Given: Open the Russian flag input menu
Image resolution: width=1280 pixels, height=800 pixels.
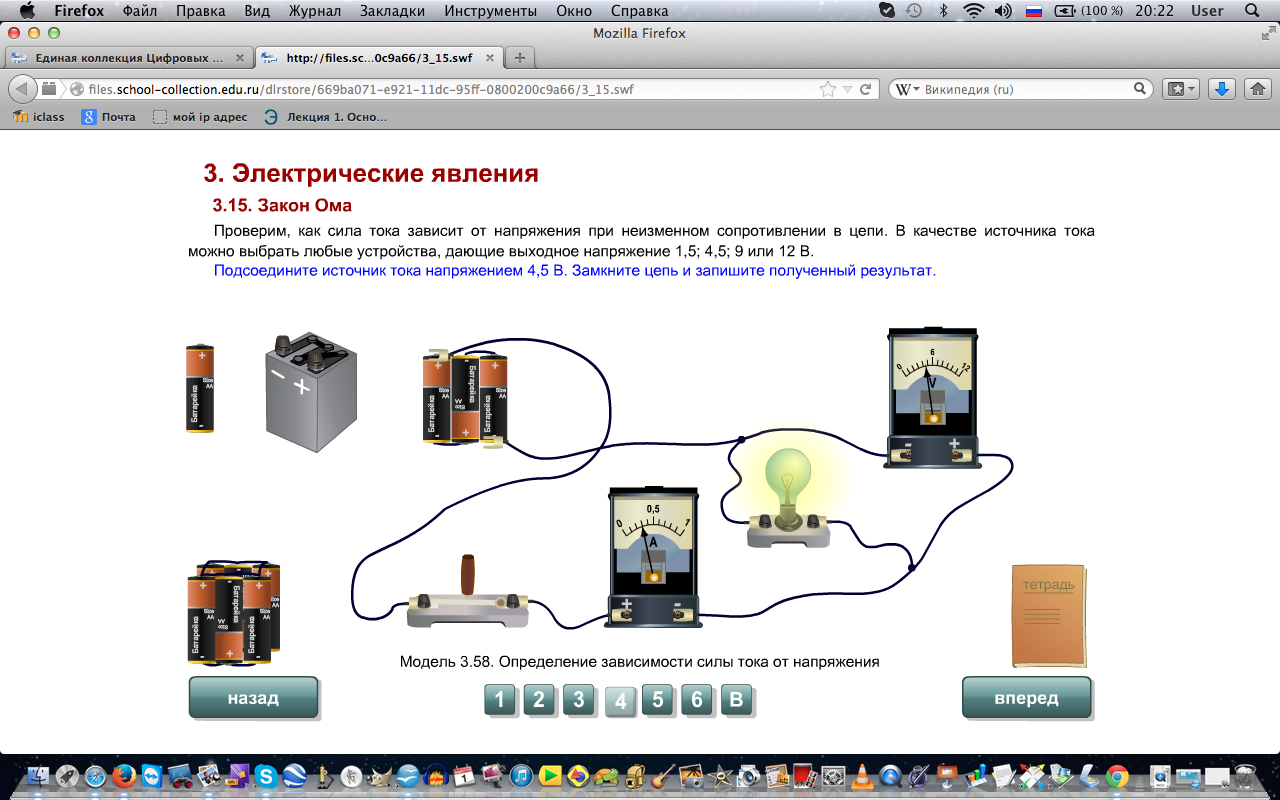Looking at the screenshot, I should [x=1034, y=11].
